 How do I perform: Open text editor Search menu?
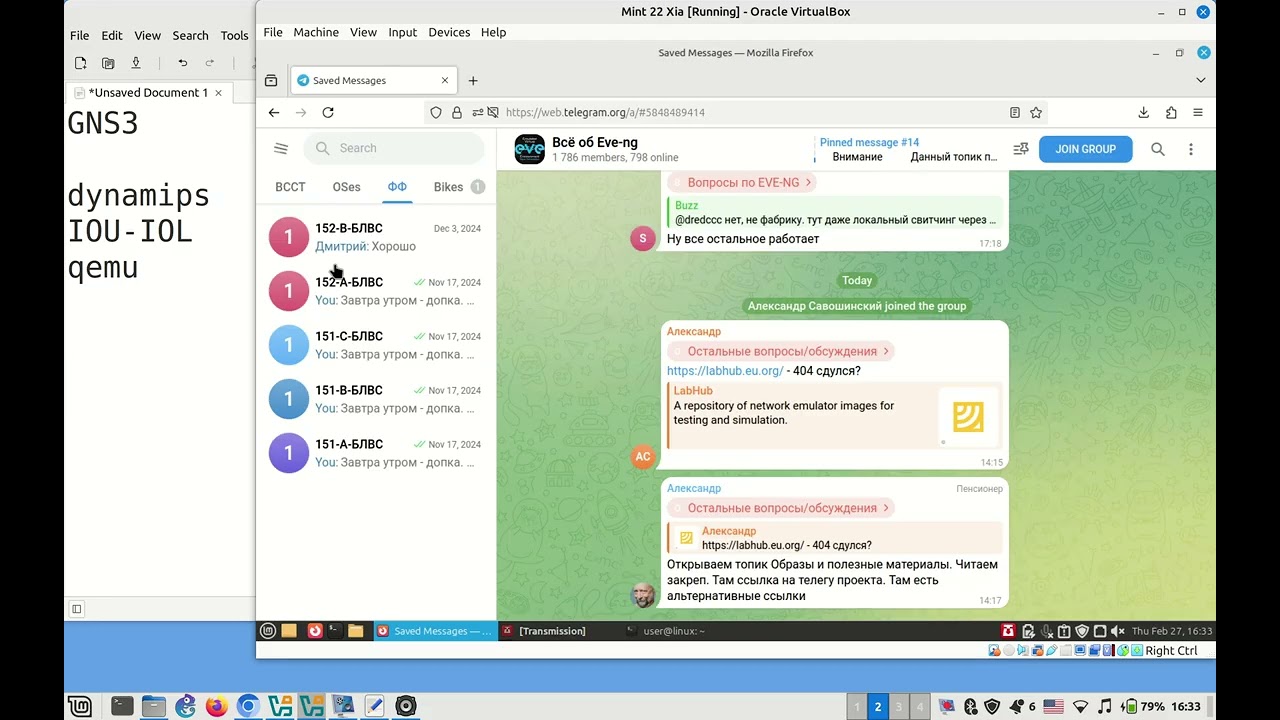coord(190,35)
